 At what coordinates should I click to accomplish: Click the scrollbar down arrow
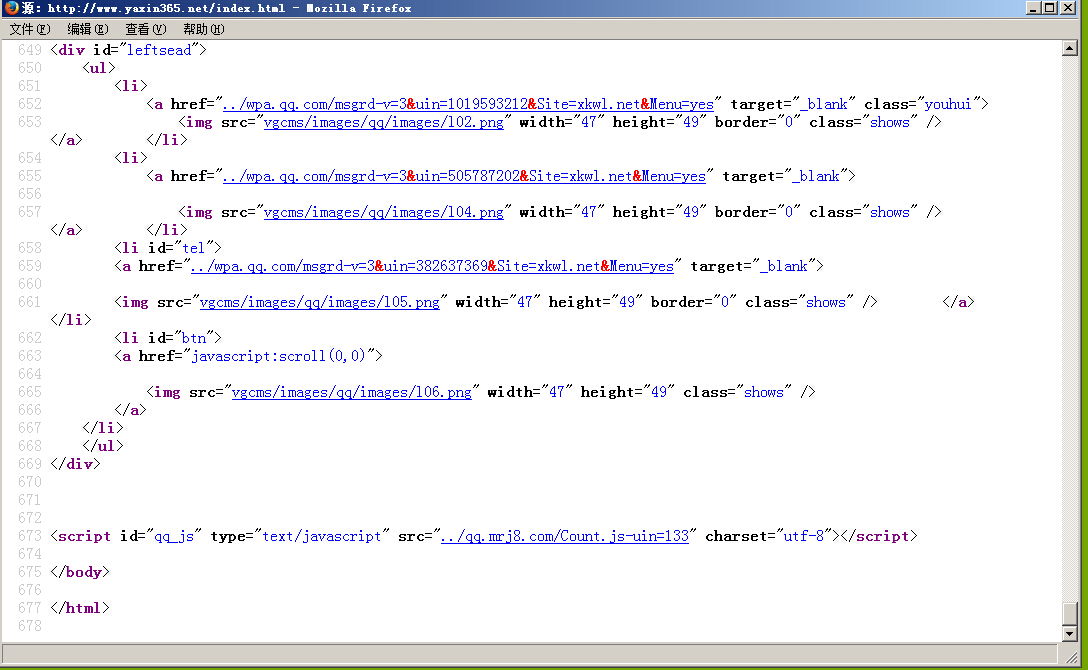[1069, 633]
